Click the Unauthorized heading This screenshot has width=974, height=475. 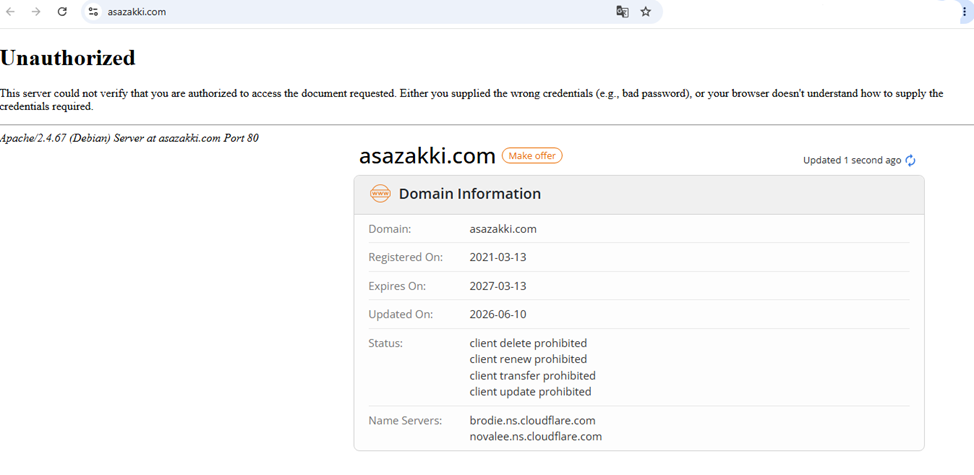(x=68, y=58)
